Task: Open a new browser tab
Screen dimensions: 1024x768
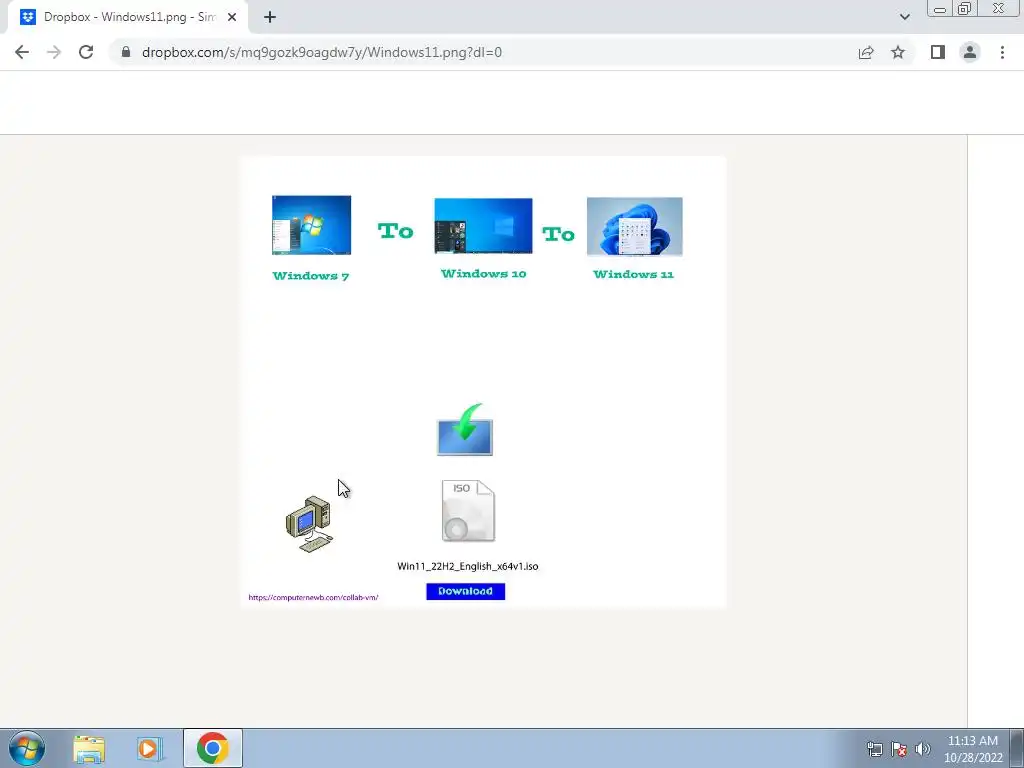Action: point(270,17)
